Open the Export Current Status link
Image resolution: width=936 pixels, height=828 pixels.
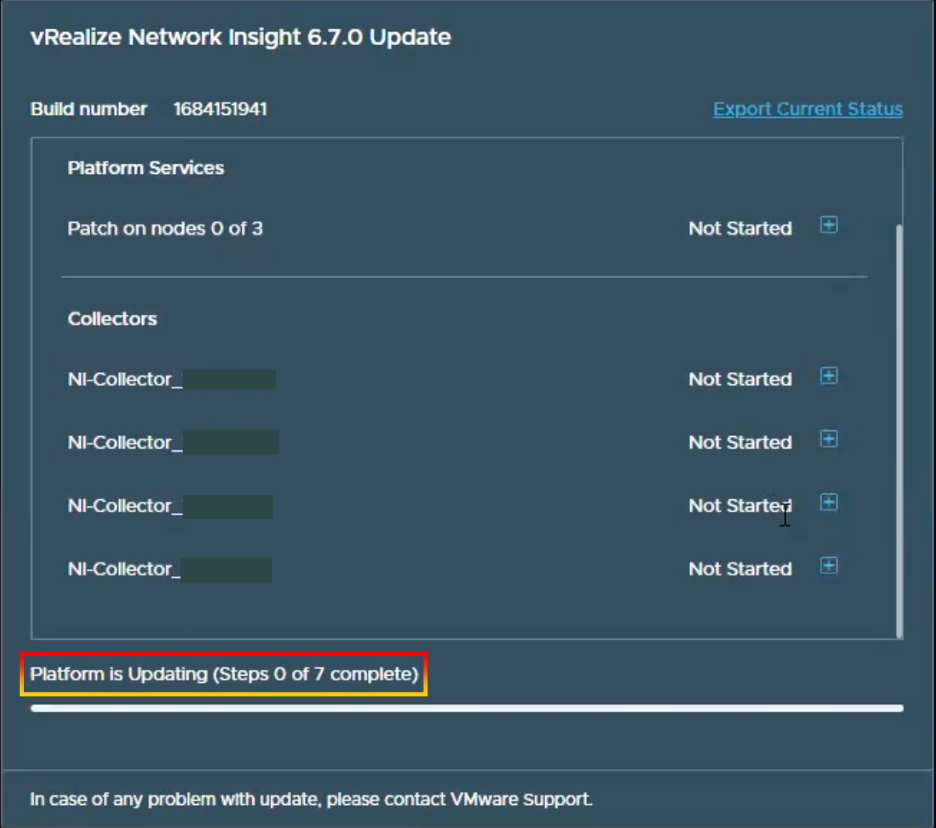point(808,109)
